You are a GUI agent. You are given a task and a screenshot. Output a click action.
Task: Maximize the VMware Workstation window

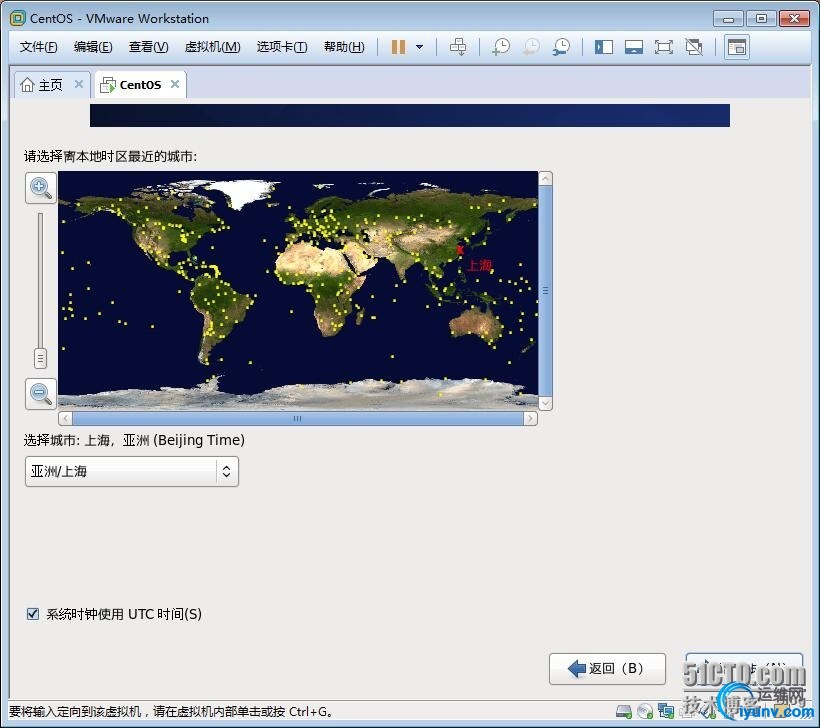pyautogui.click(x=761, y=19)
